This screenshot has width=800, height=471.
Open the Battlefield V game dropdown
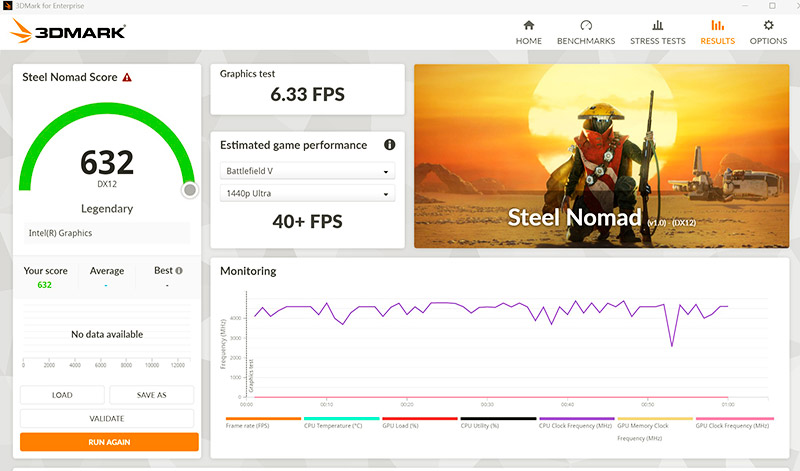[307, 171]
